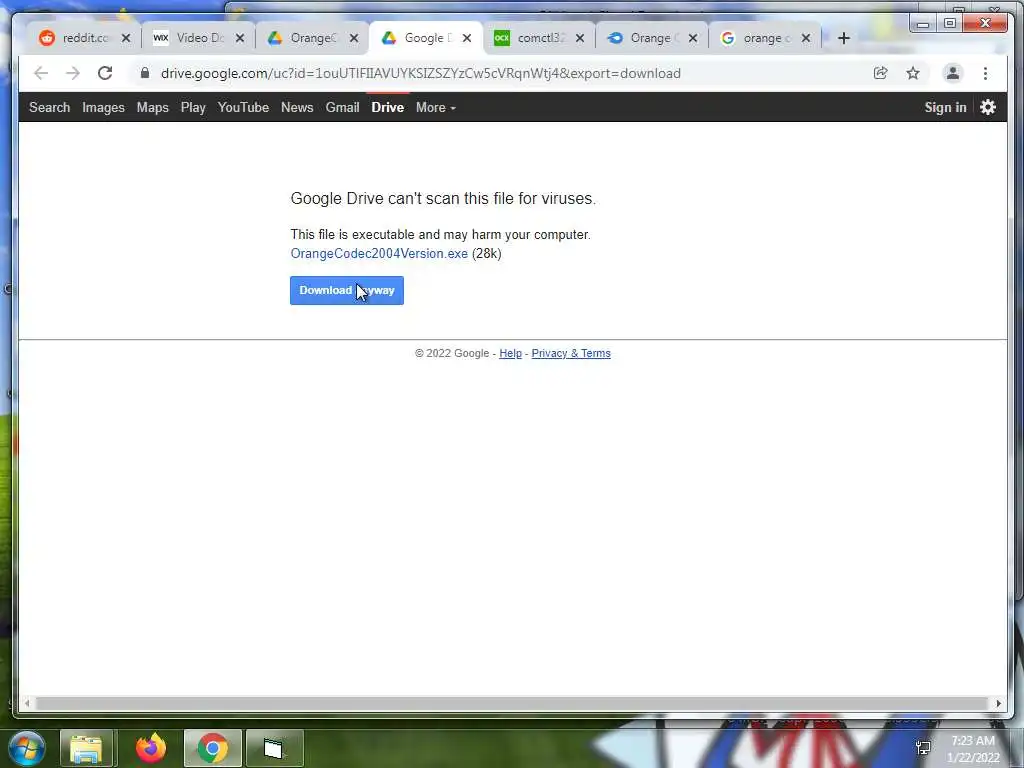Image resolution: width=1024 pixels, height=768 pixels.
Task: Click the padlock site info icon
Action: (145, 73)
